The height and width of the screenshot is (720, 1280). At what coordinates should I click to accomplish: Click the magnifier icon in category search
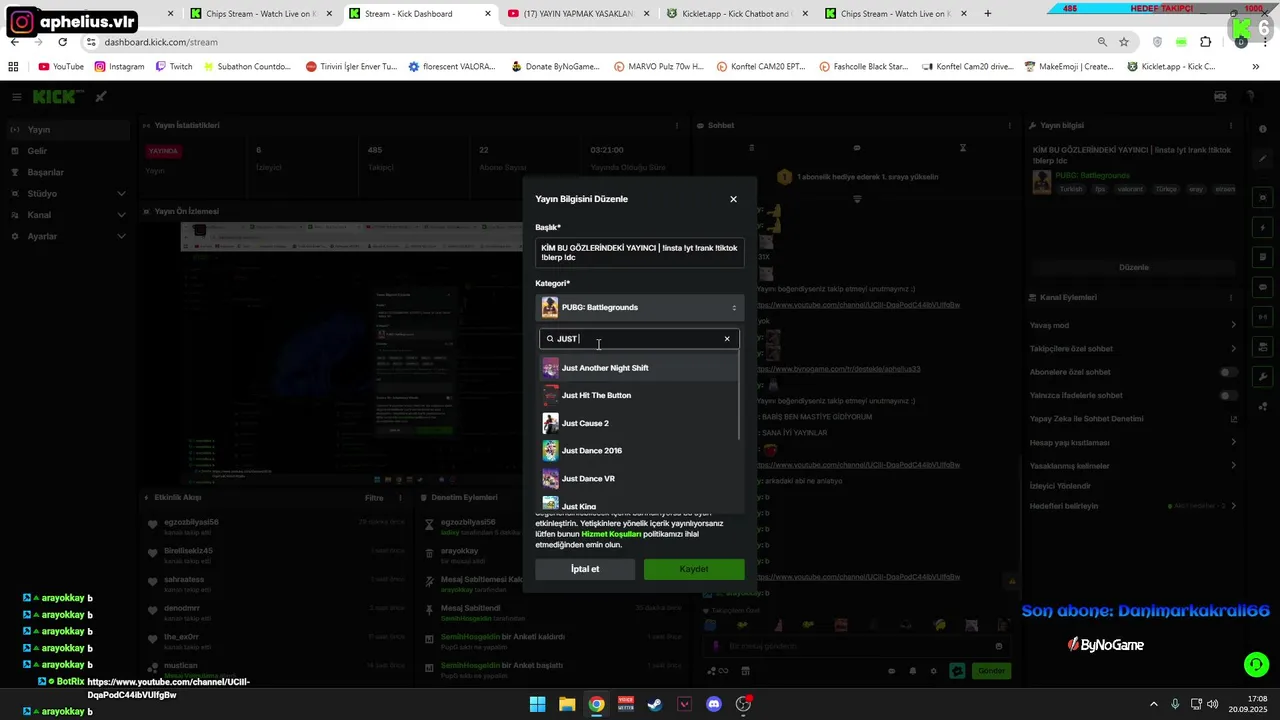[550, 339]
